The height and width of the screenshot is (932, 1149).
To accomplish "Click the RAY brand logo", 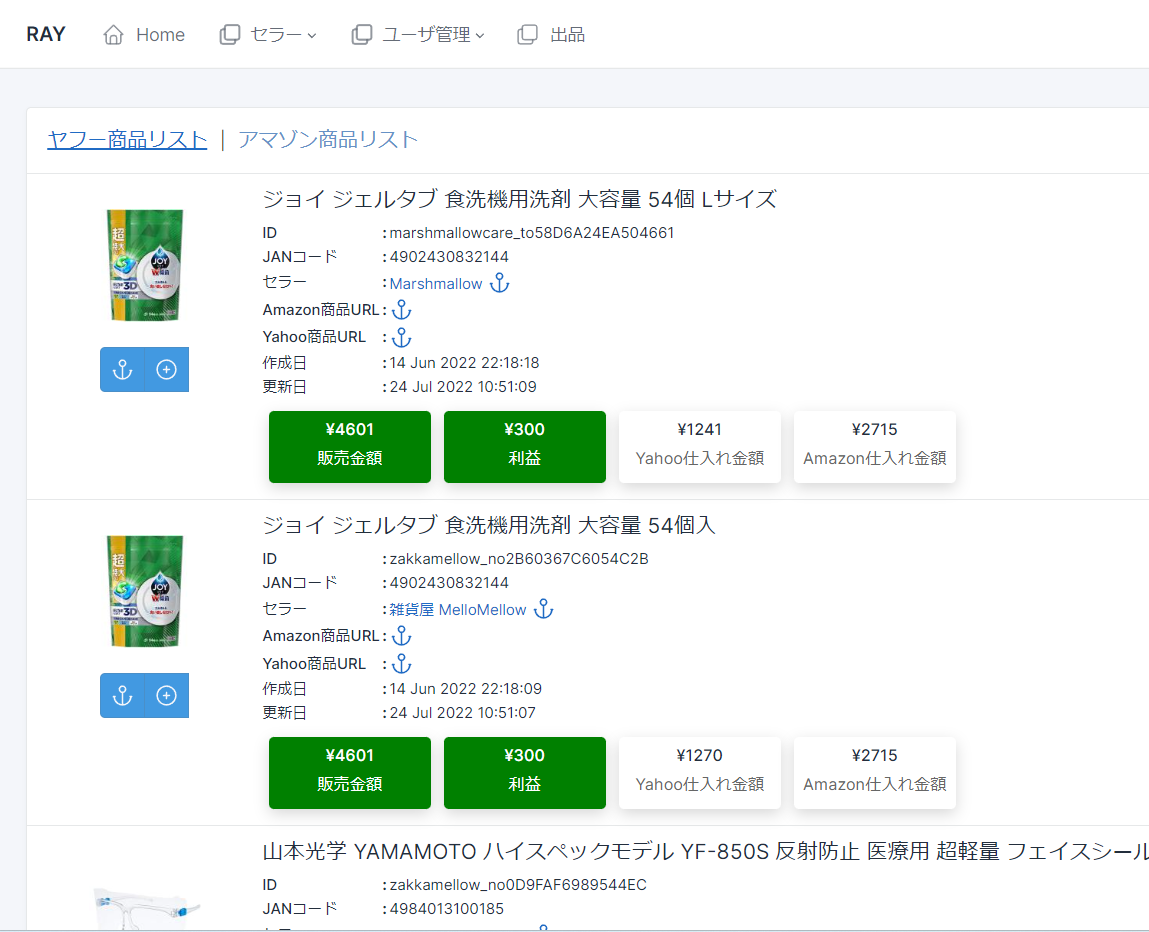I will point(45,34).
